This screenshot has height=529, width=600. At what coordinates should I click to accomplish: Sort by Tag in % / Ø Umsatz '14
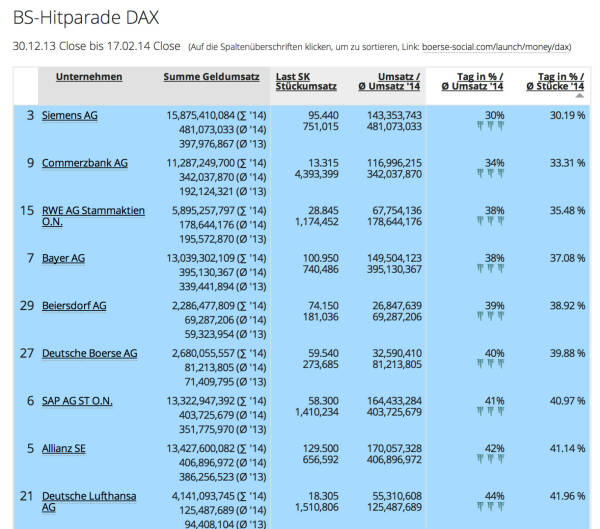tap(472, 82)
